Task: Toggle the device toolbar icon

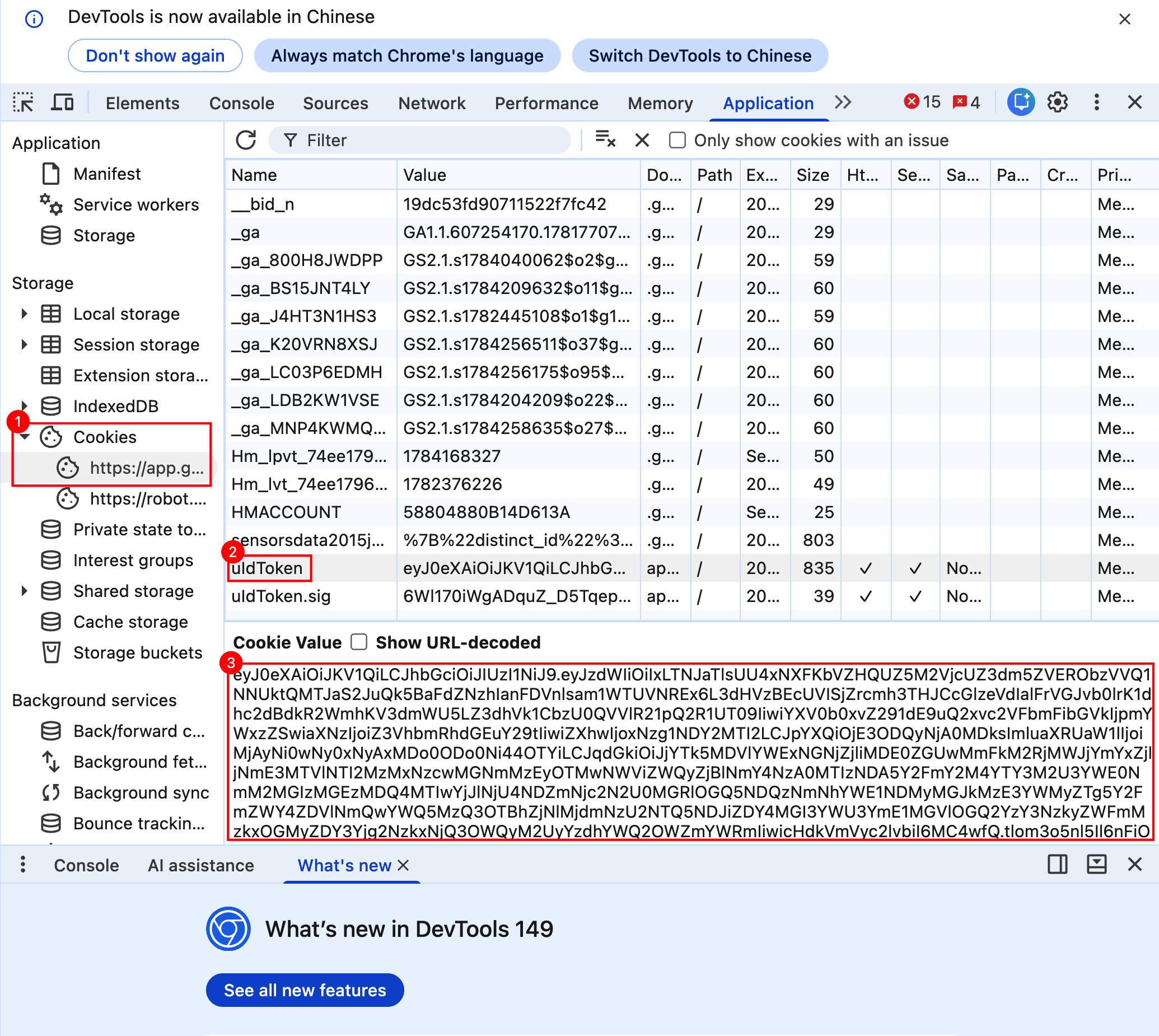Action: click(x=62, y=102)
